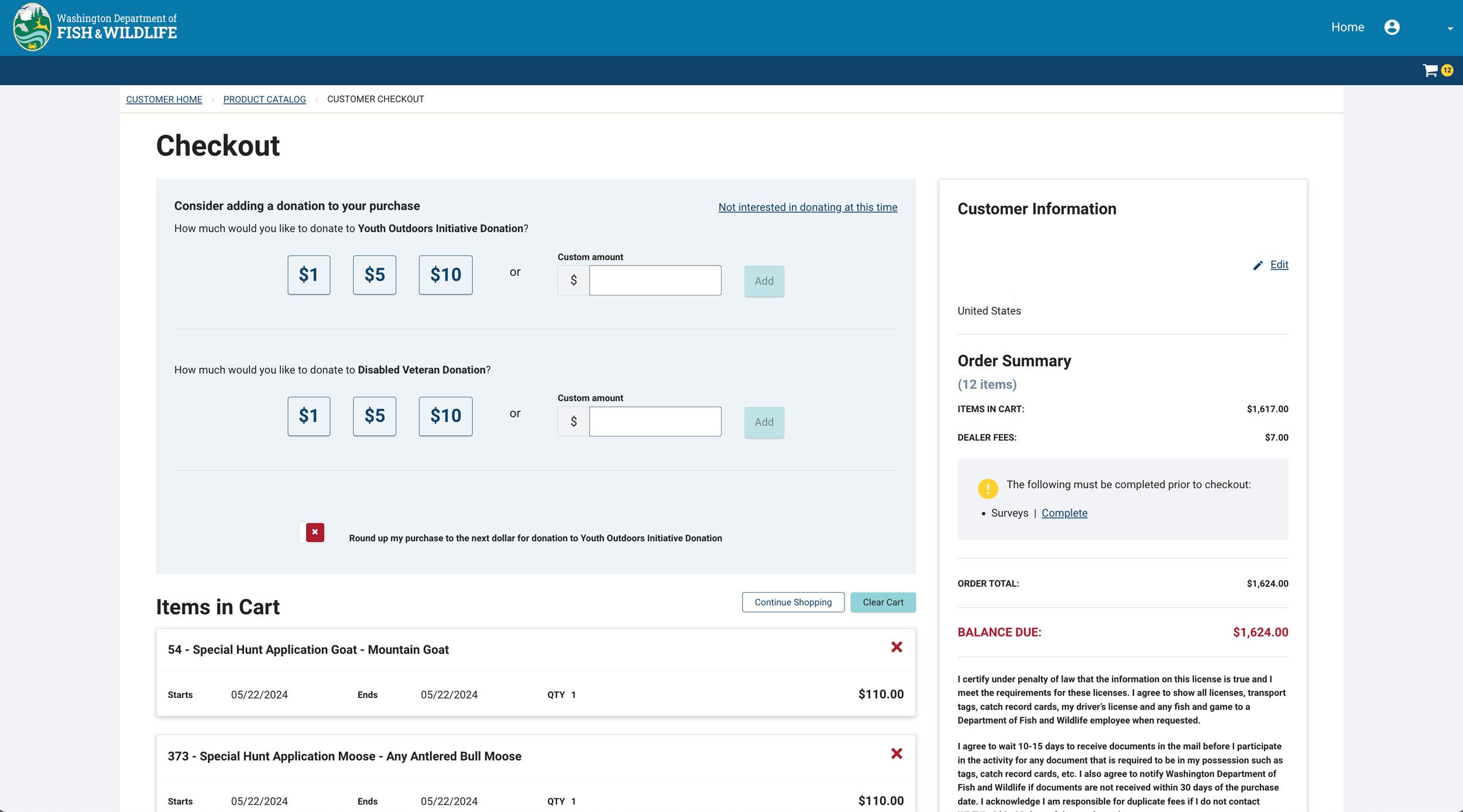Click the Continue Shopping button
This screenshot has height=812, width=1463.
point(793,602)
